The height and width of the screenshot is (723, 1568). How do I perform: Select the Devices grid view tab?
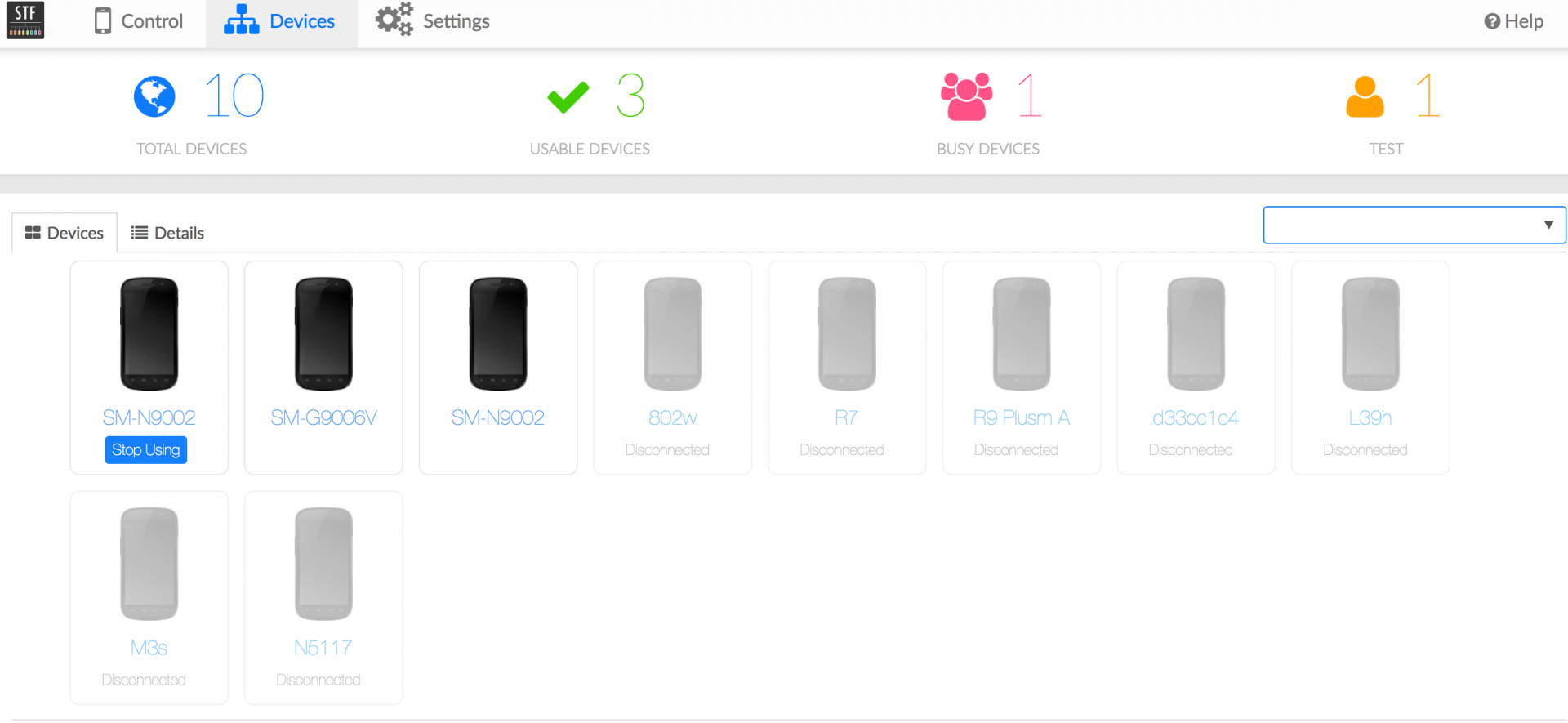65,233
